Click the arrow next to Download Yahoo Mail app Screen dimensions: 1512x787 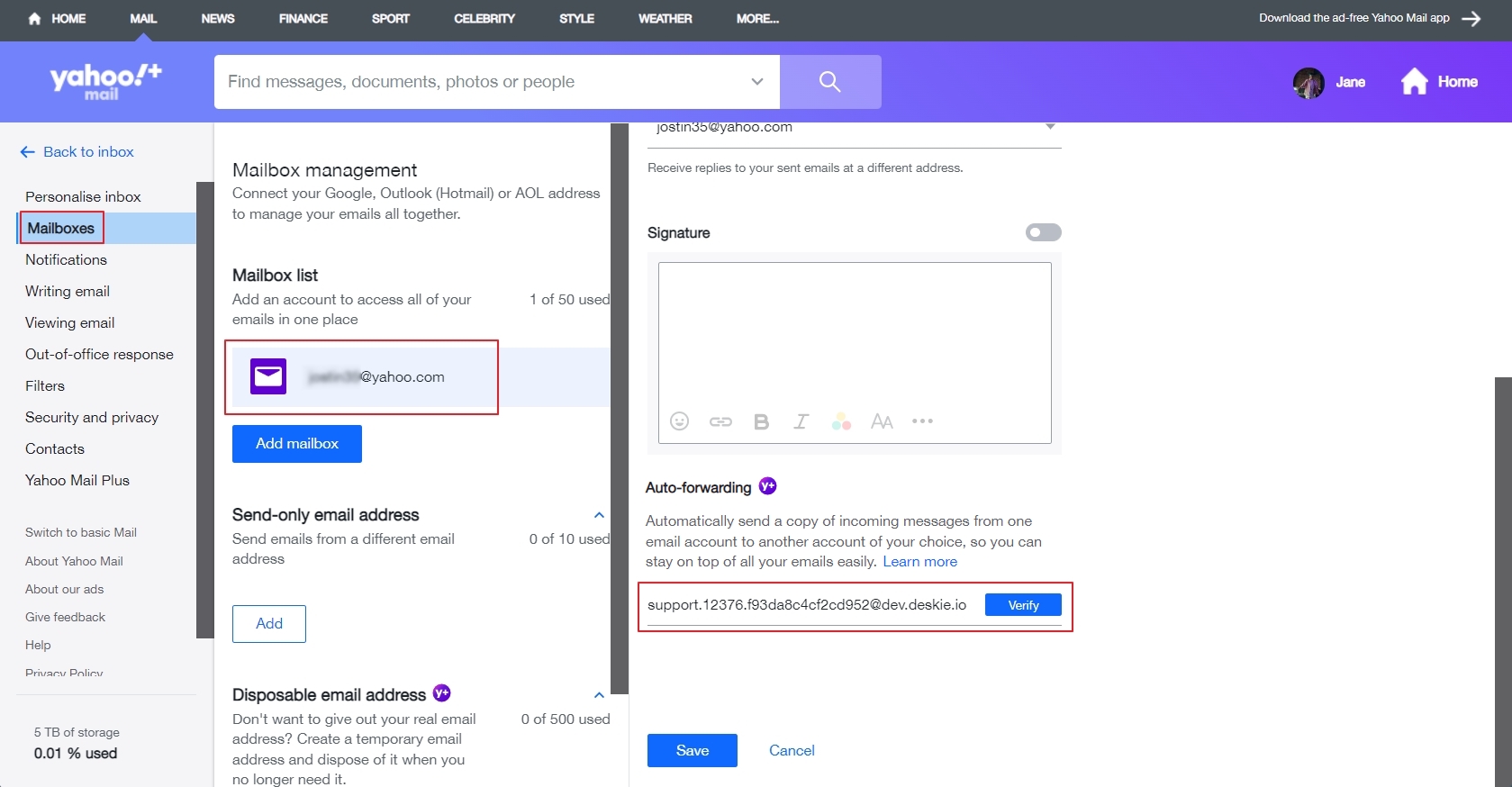pyautogui.click(x=1471, y=19)
